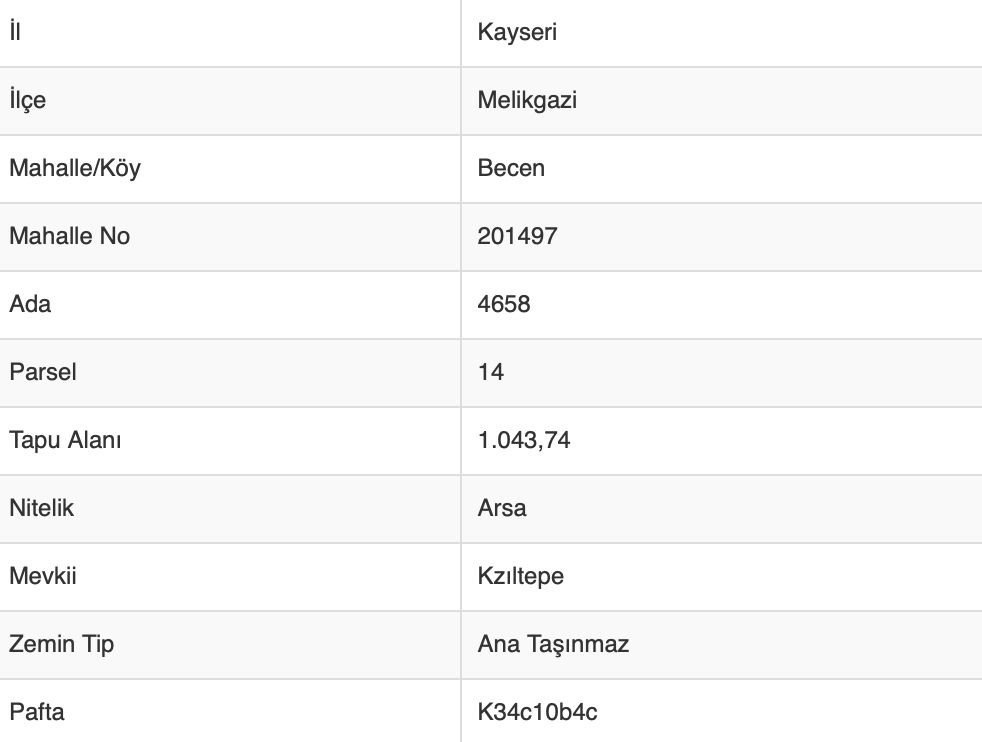The height and width of the screenshot is (742, 982).
Task: Select the Ana Taşınmaz value
Action: pos(553,644)
